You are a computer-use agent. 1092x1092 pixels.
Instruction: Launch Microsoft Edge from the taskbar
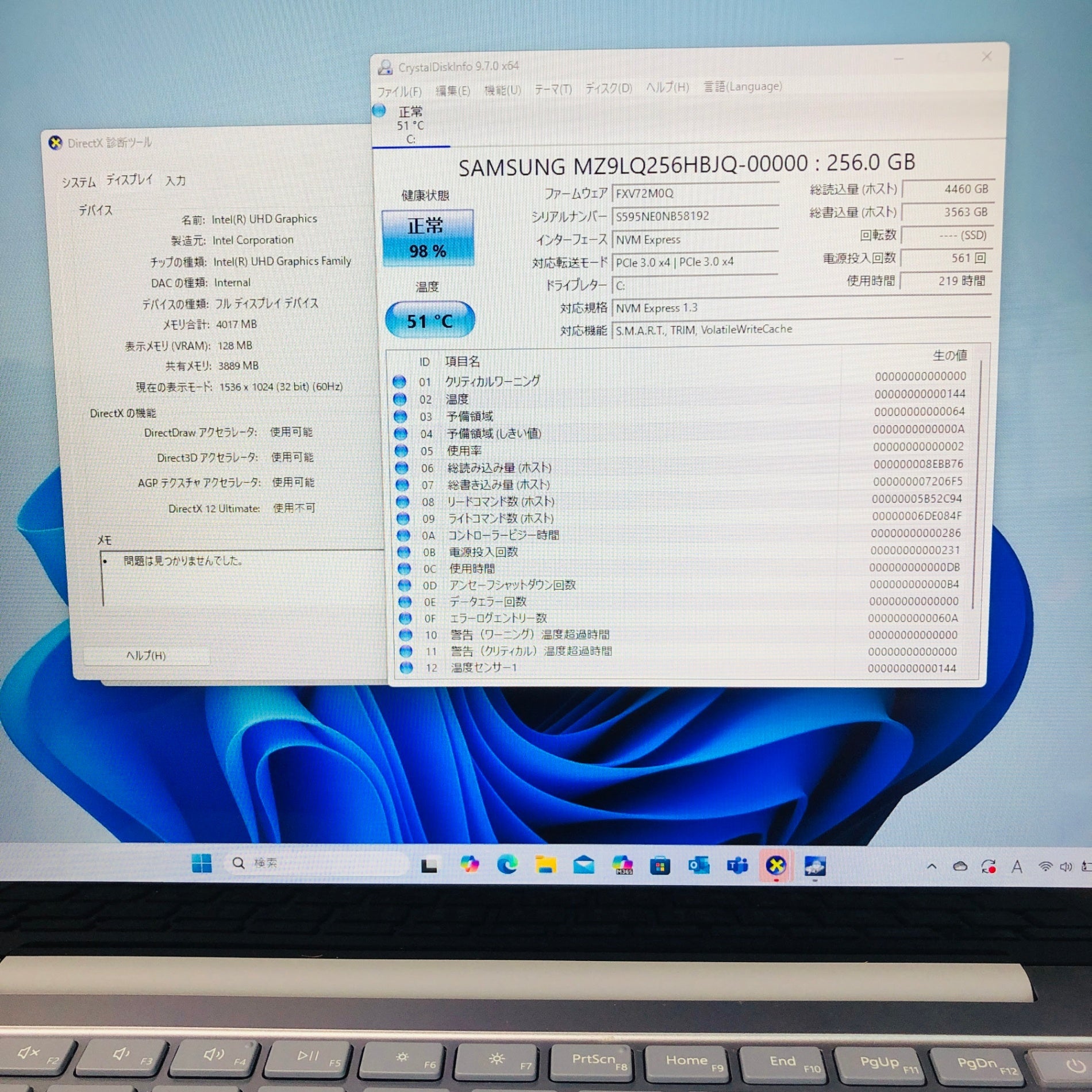[507, 864]
